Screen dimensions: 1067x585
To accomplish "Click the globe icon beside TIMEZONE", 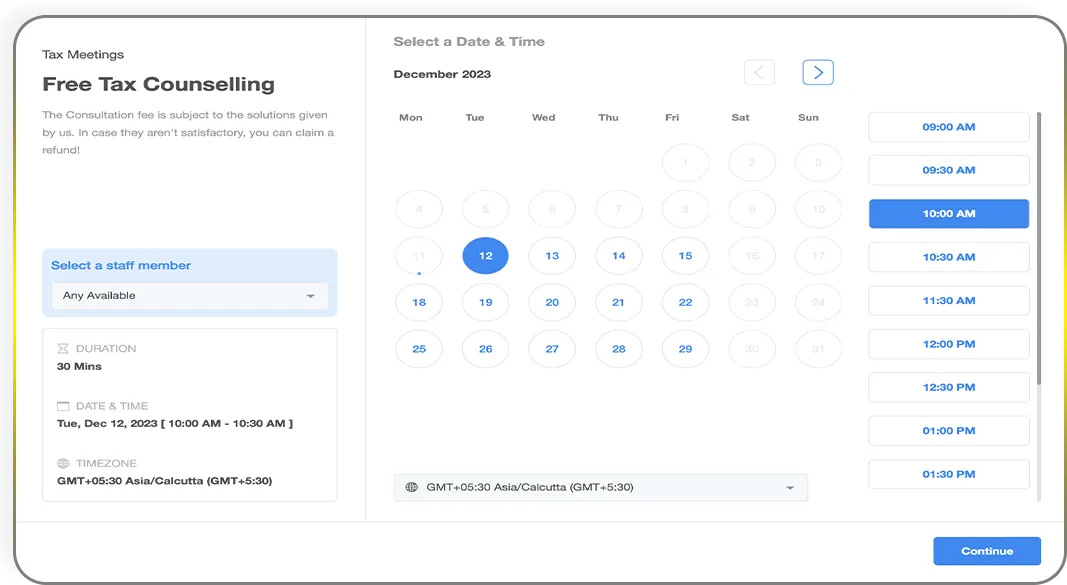I will (x=62, y=462).
